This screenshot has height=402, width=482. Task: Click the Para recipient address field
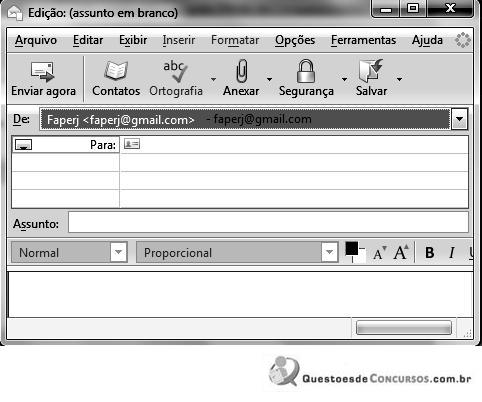(x=294, y=145)
